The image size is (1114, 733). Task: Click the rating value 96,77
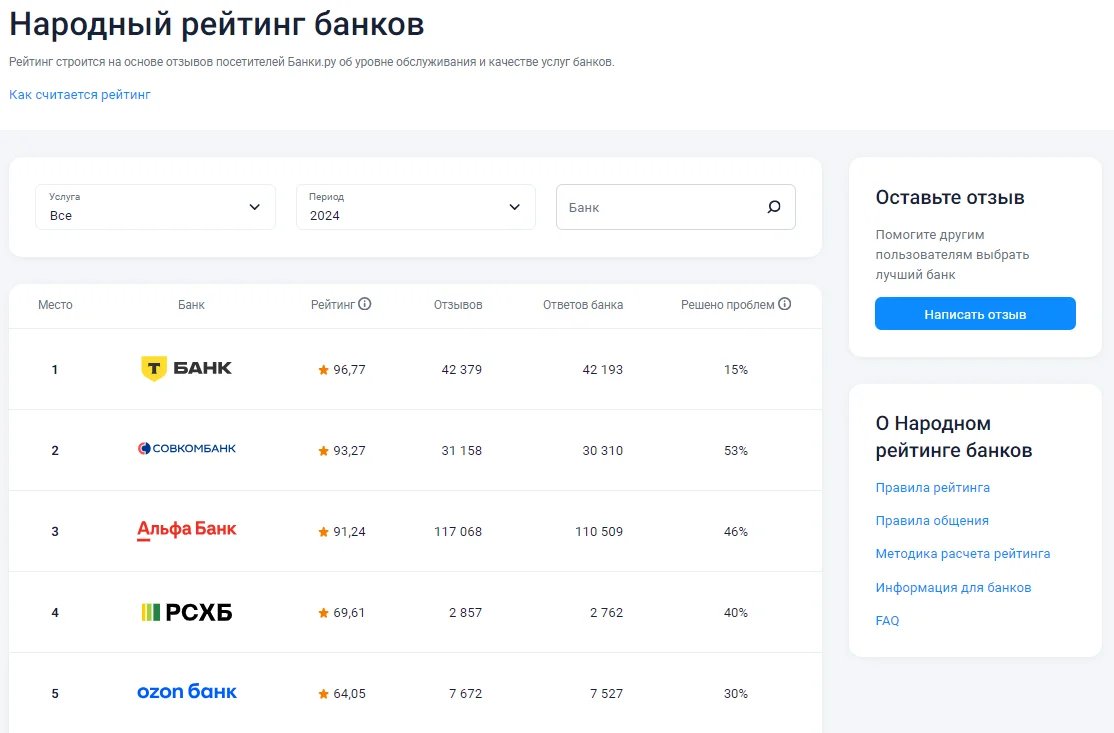[x=350, y=369]
